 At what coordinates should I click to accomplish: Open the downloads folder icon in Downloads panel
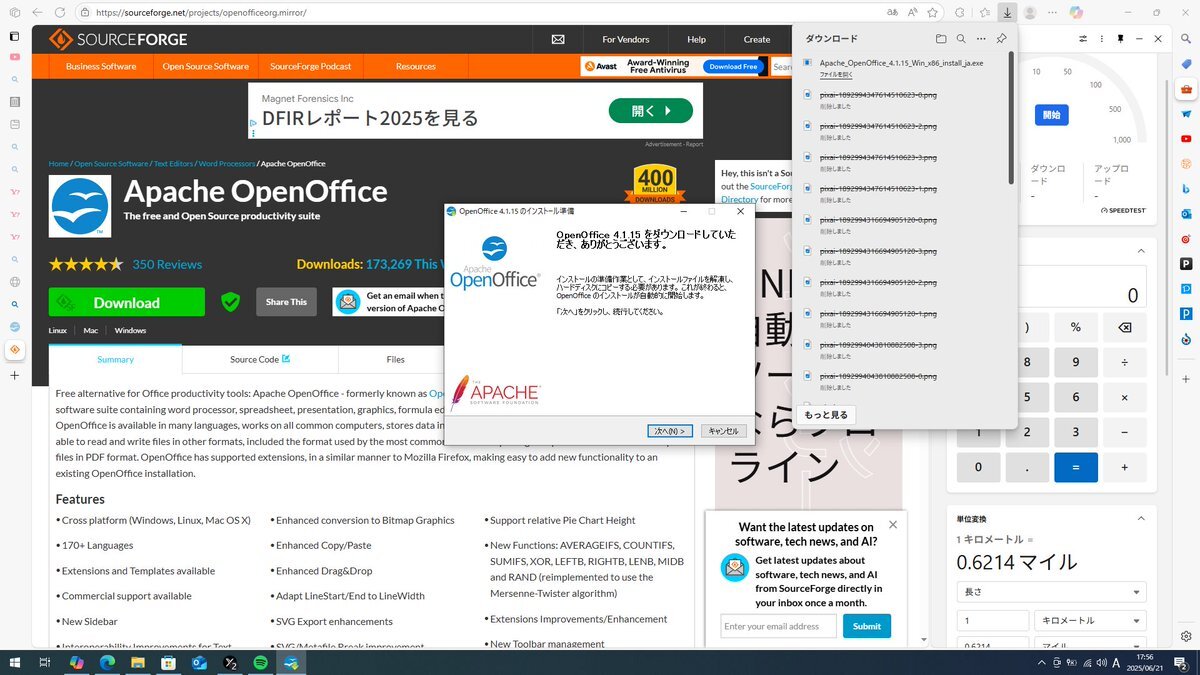point(941,39)
